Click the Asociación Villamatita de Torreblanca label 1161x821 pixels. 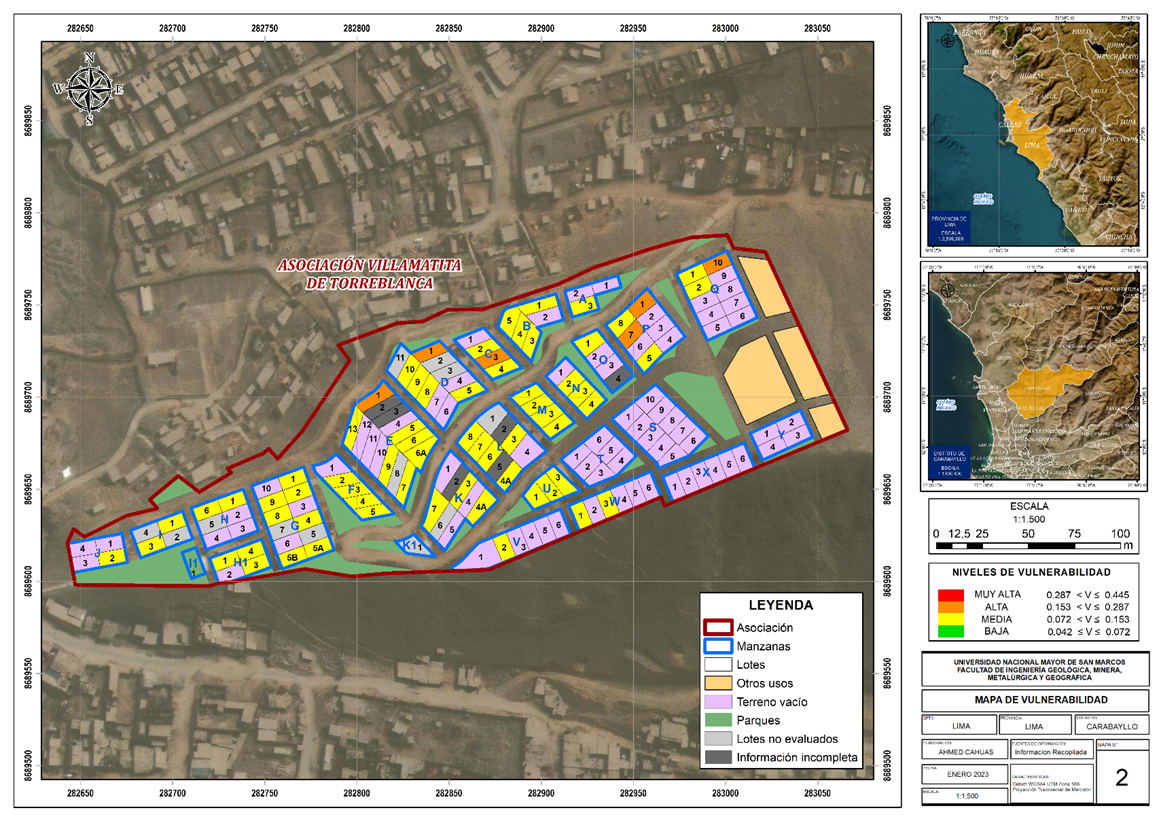click(369, 275)
